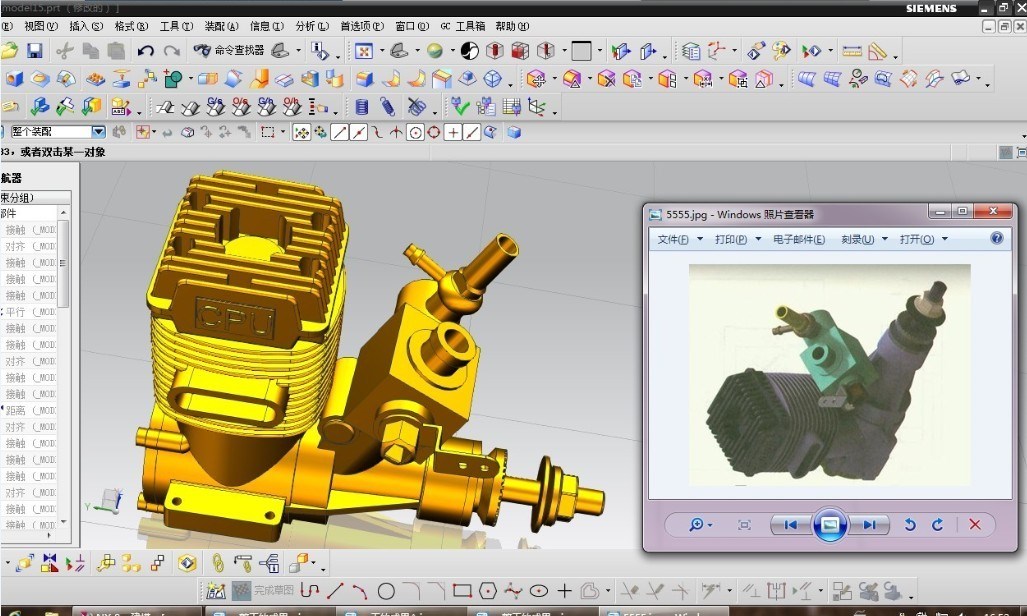Toggle snap to intersection cross-arrow icon

(396, 132)
